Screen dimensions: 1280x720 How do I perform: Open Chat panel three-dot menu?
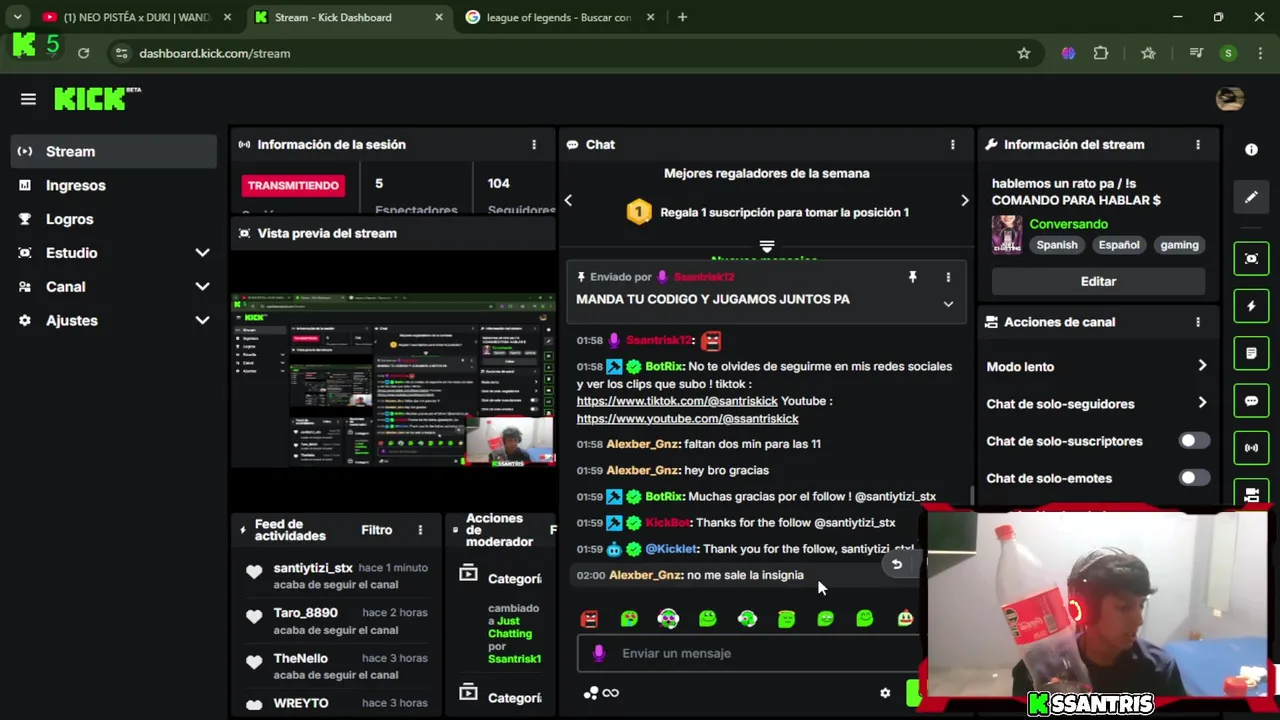point(952,145)
